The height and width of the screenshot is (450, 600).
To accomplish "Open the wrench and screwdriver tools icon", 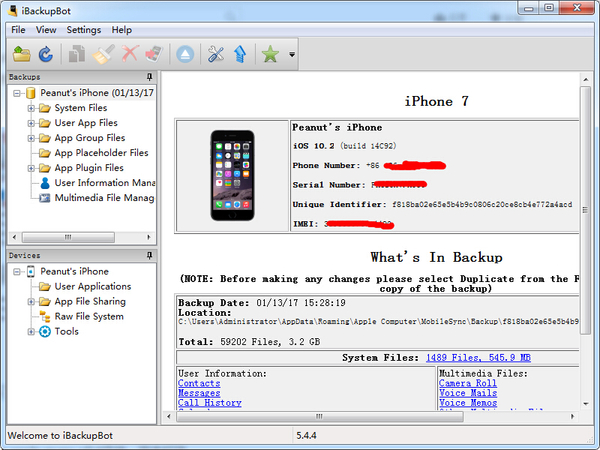I will 216,54.
